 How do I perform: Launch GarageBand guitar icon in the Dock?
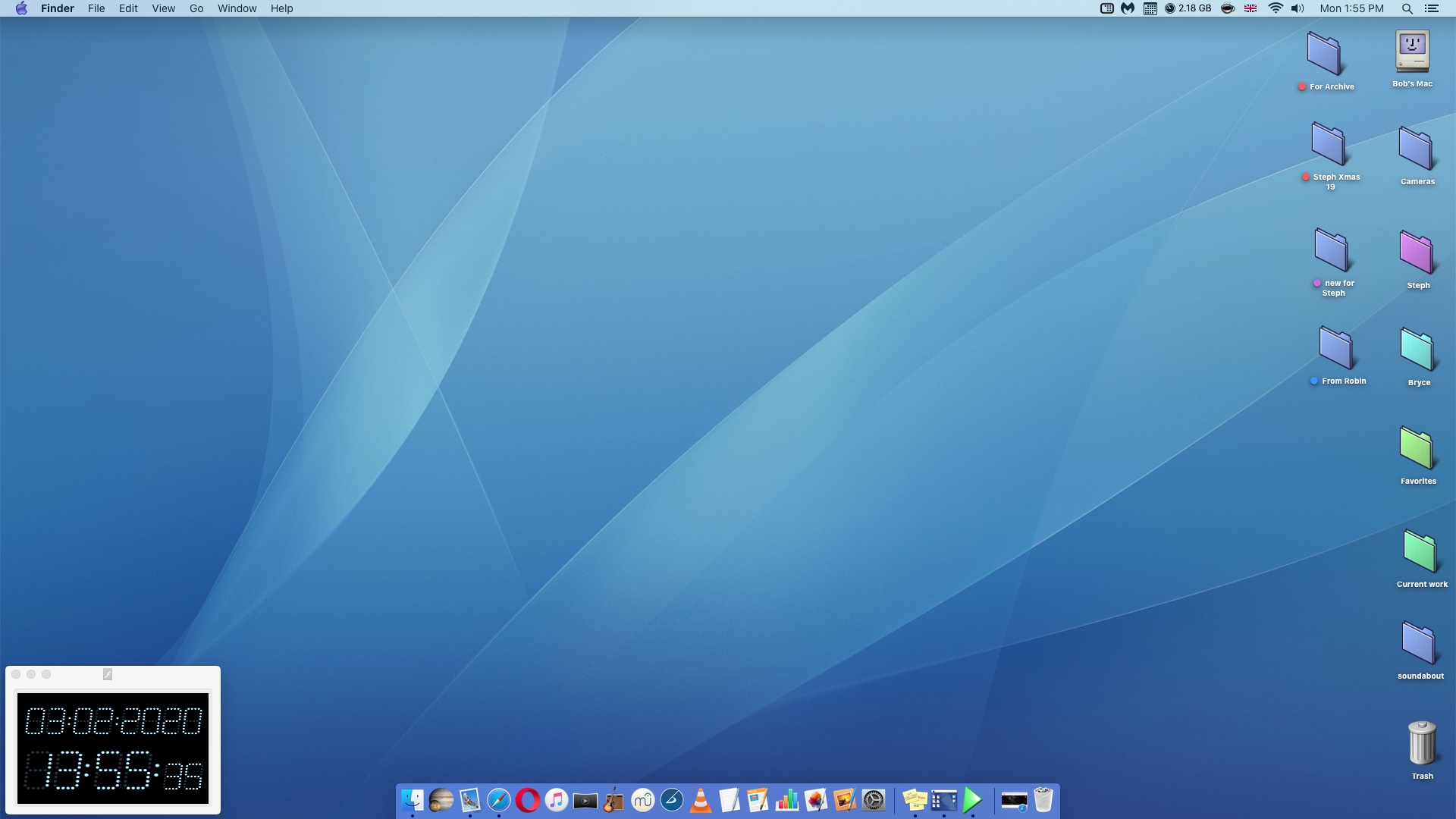tap(613, 800)
